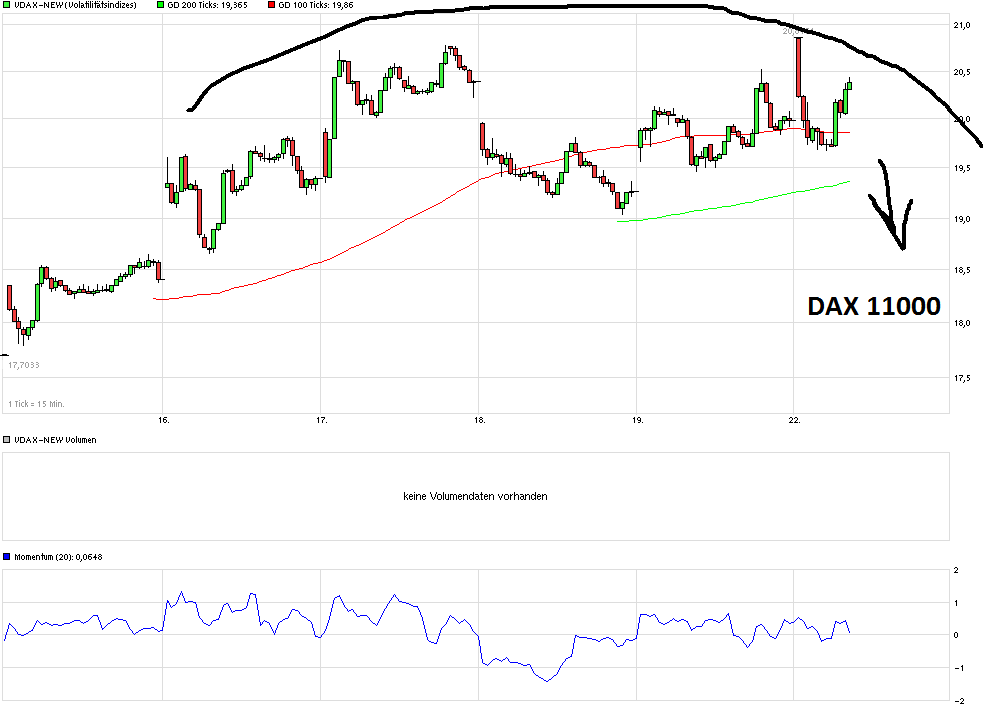Select the 'GD 100 Ticks: 19,86' legend label
Image resolution: width=990 pixels, height=711 pixels.
(x=316, y=5)
